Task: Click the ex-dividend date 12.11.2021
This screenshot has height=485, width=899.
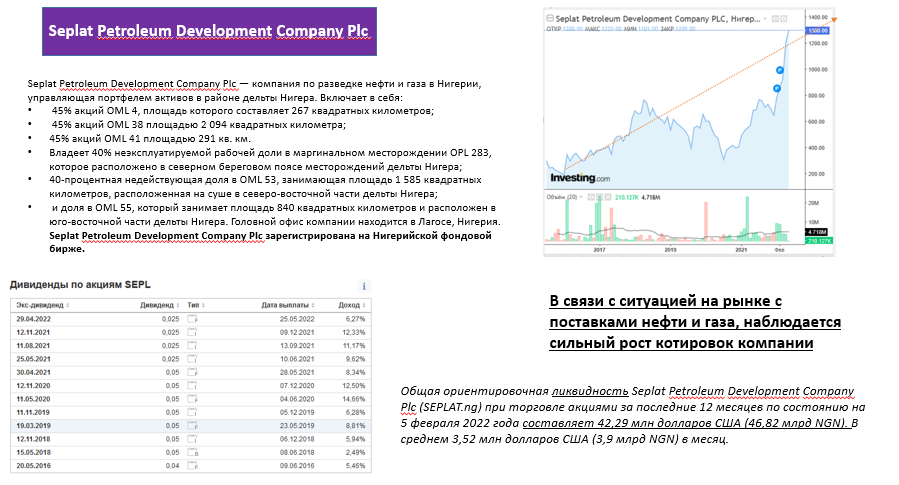Action: 33,332
